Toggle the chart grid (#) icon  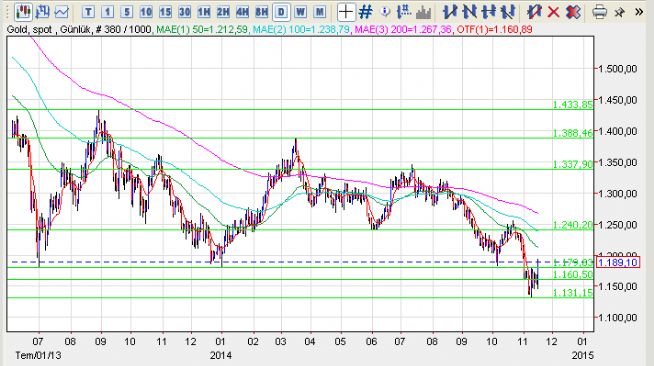tap(366, 12)
